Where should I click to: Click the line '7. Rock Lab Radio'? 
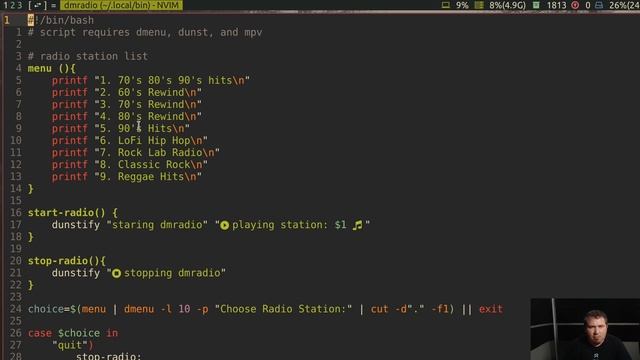coord(136,153)
